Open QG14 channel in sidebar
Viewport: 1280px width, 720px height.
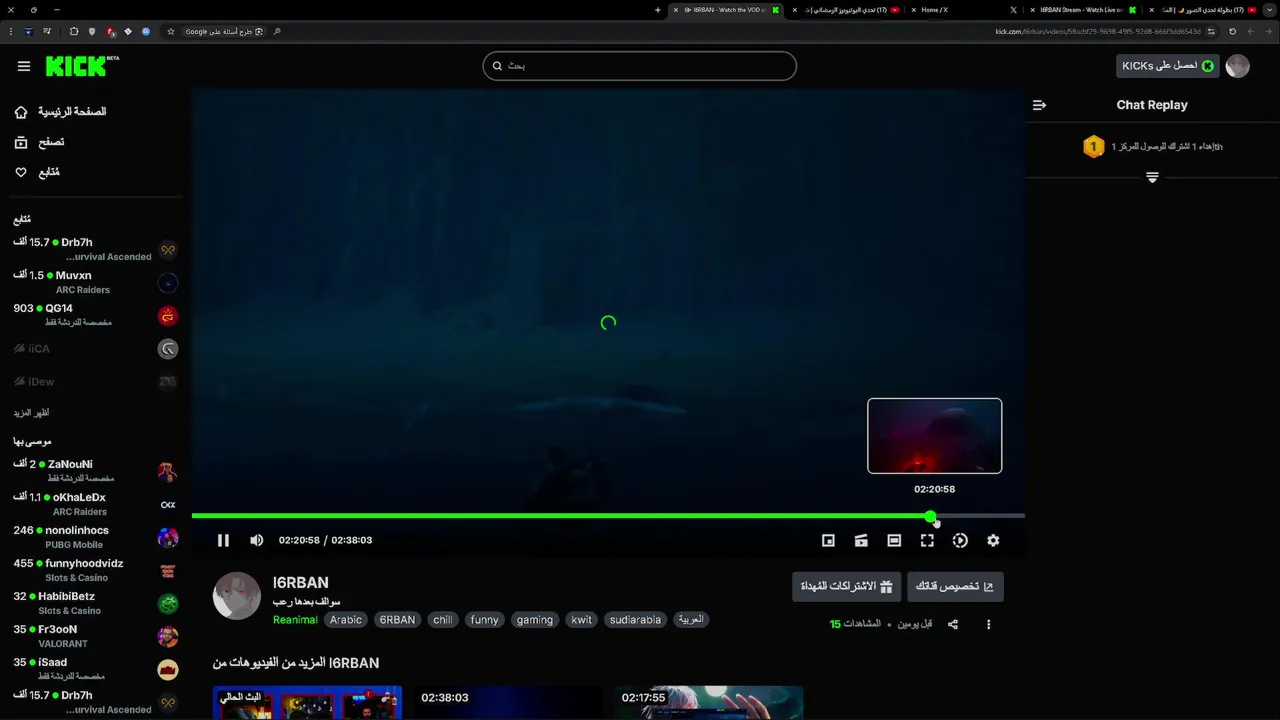pos(95,315)
